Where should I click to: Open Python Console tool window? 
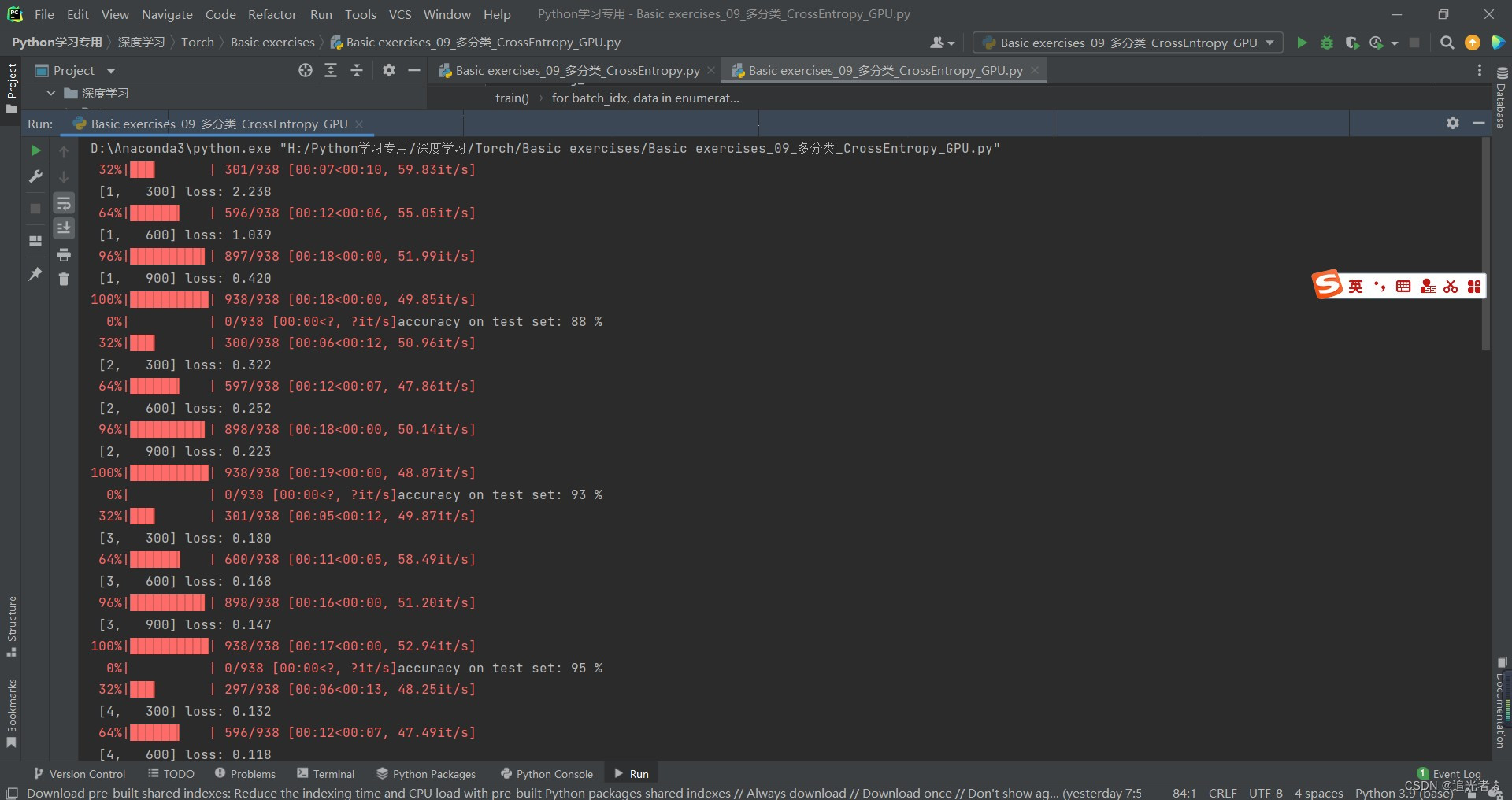[x=547, y=774]
